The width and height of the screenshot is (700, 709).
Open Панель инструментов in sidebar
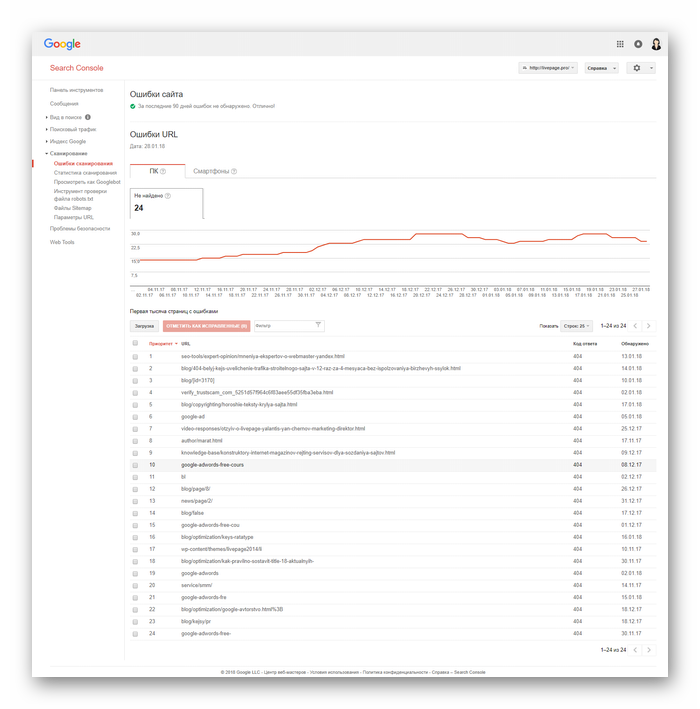point(76,90)
